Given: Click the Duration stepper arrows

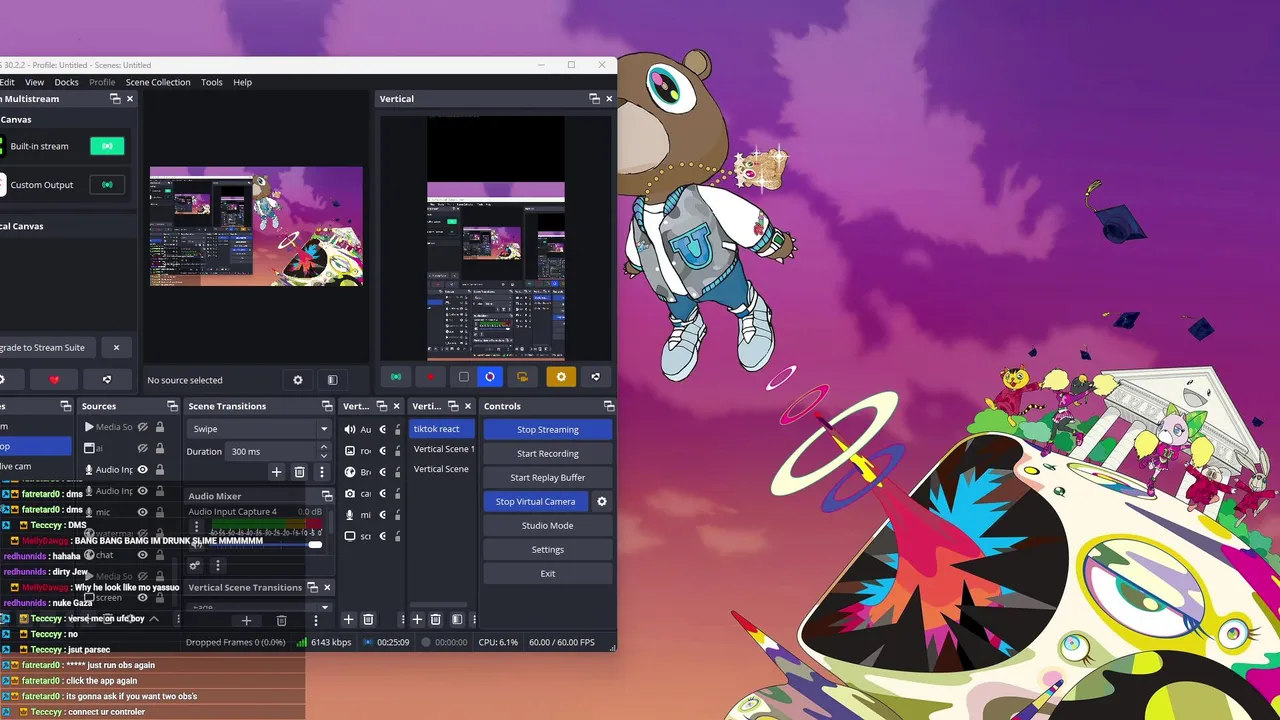Looking at the screenshot, I should tap(324, 451).
